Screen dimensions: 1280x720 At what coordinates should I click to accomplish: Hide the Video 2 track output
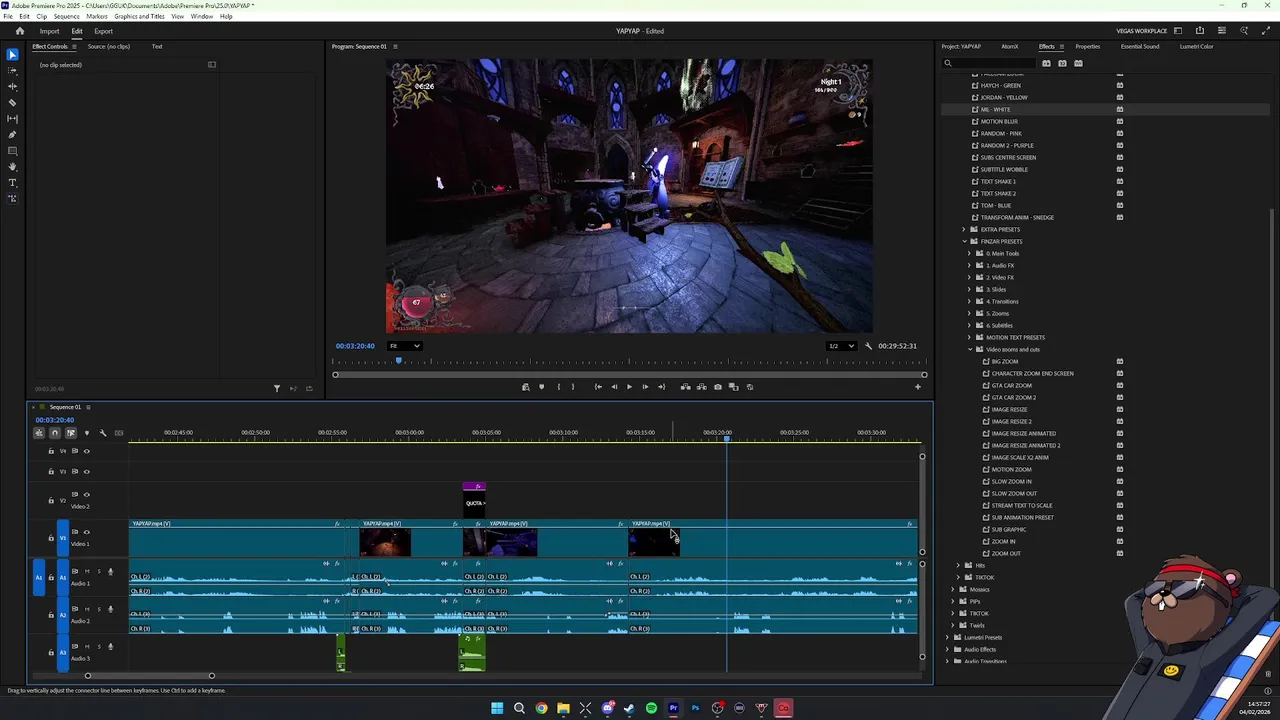click(86, 494)
